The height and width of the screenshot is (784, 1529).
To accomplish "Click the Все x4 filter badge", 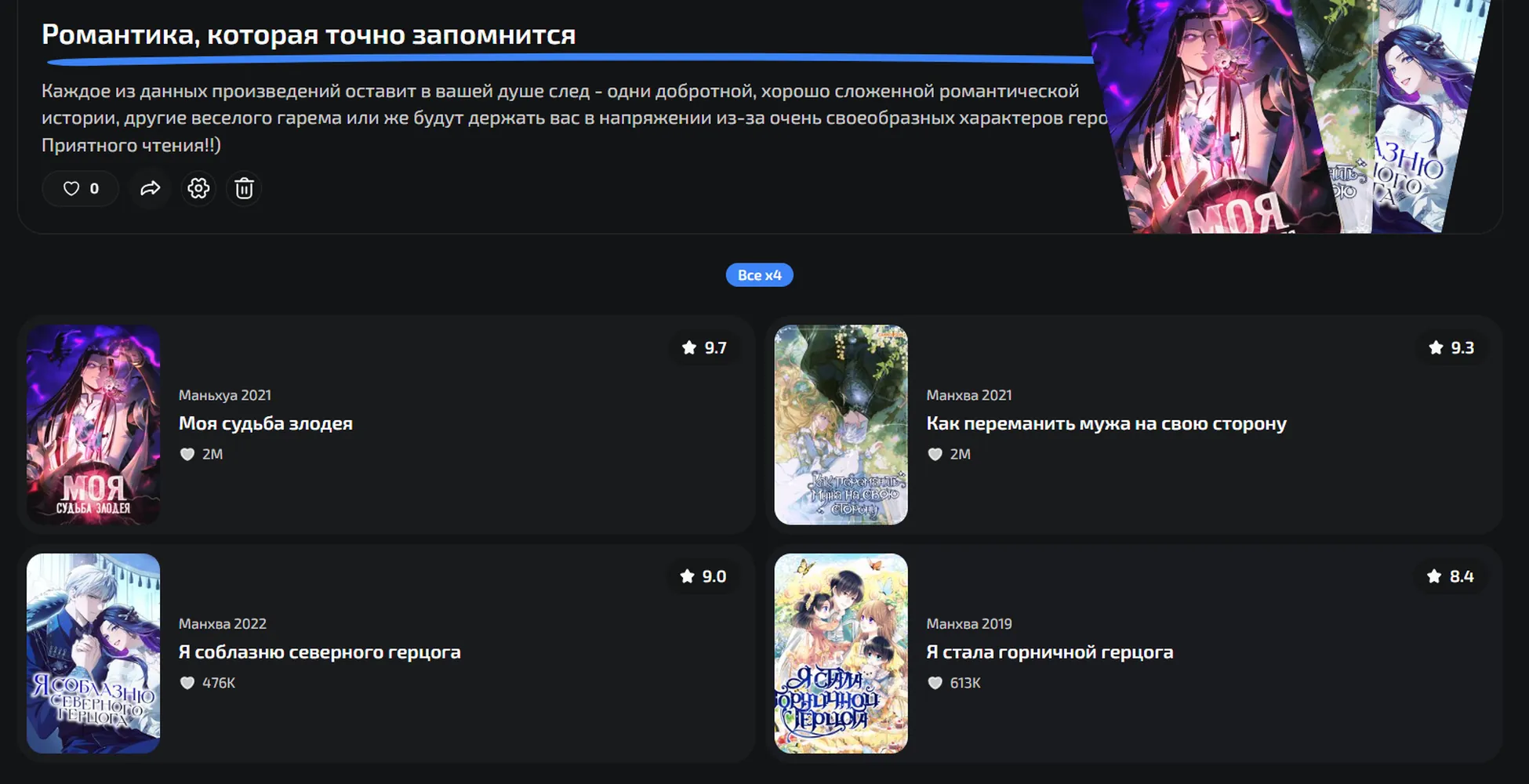I will click(x=759, y=275).
